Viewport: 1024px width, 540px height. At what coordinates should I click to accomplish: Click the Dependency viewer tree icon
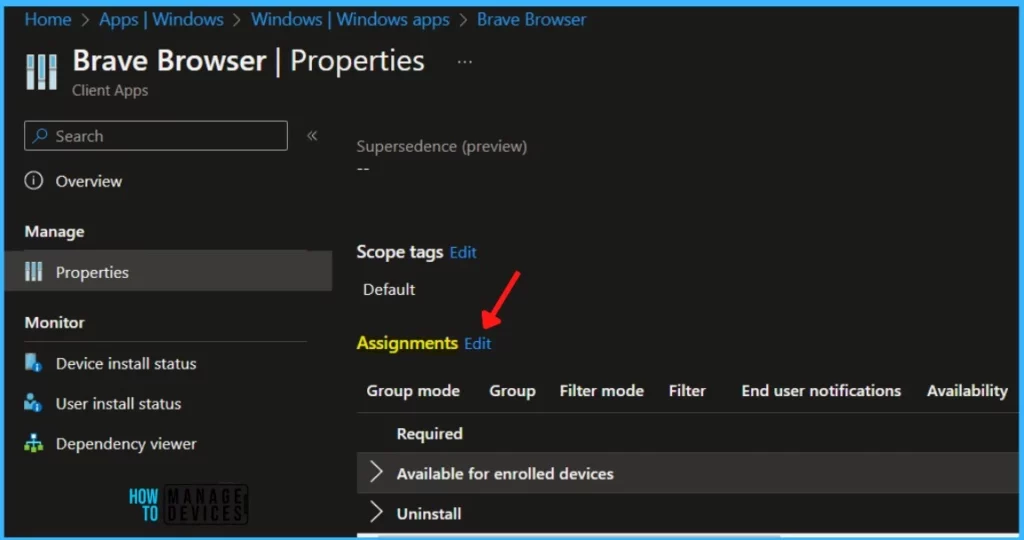33,443
